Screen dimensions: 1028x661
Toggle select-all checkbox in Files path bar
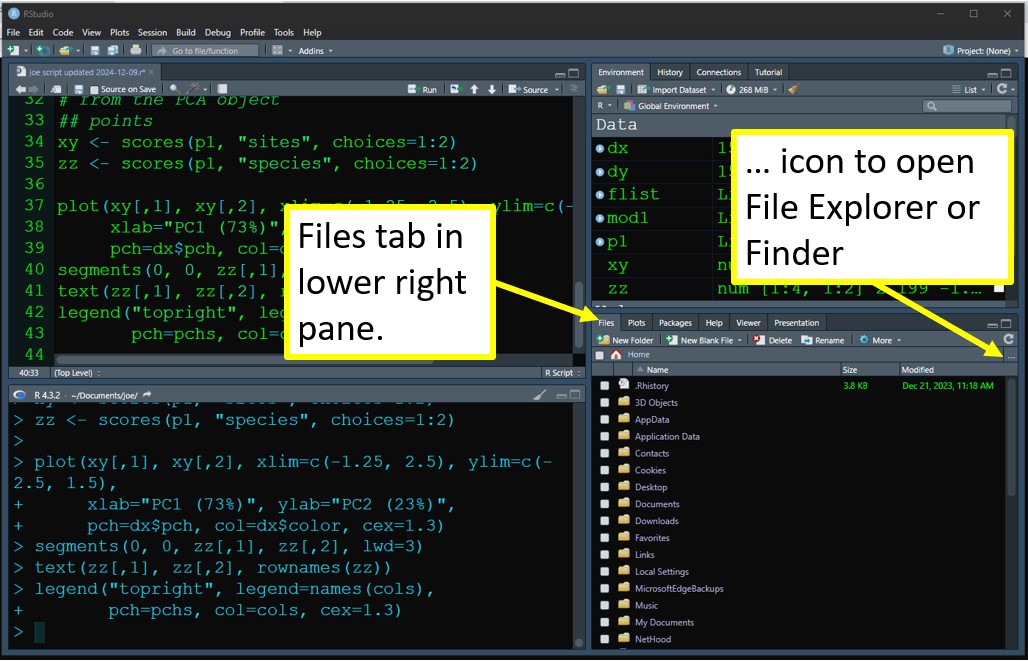pyautogui.click(x=599, y=355)
